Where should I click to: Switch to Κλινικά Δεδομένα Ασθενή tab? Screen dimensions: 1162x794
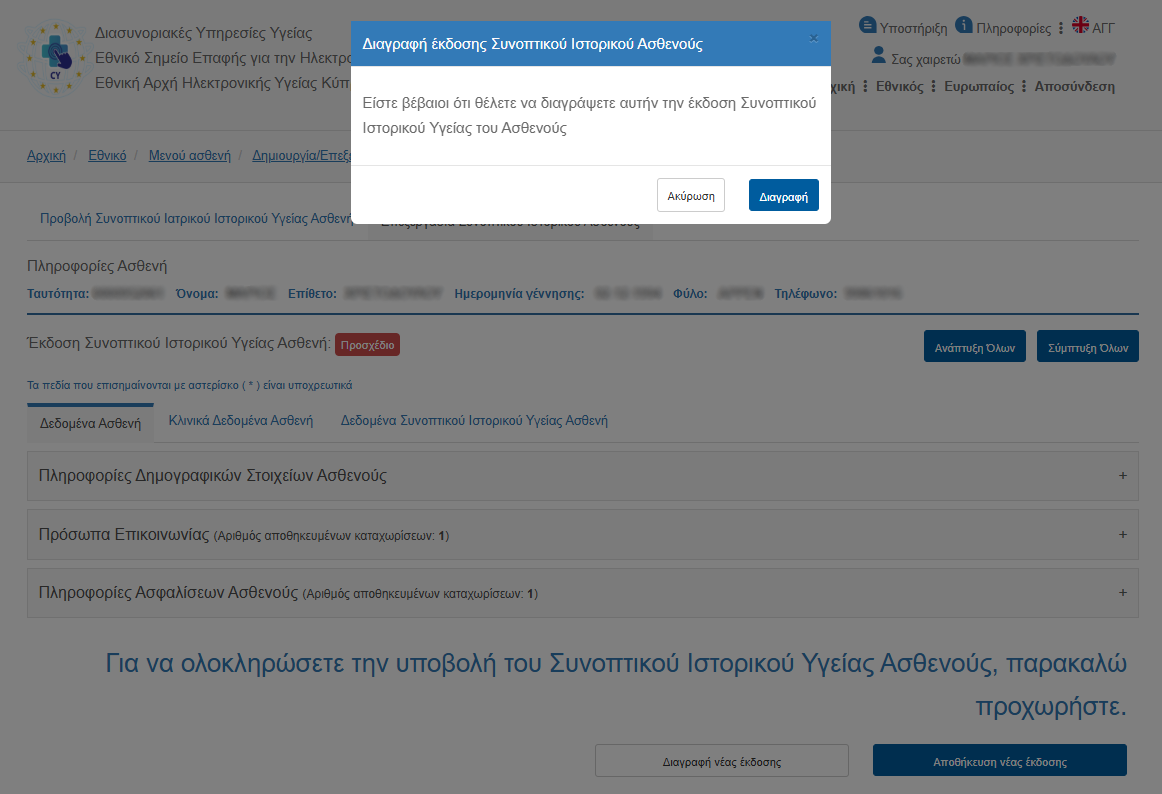pyautogui.click(x=240, y=421)
